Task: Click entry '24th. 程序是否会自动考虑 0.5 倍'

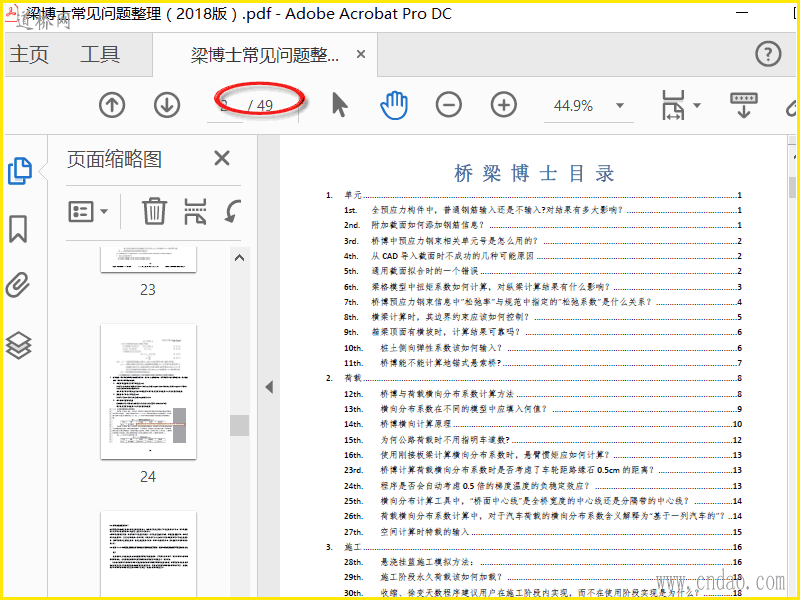Action: [x=543, y=486]
